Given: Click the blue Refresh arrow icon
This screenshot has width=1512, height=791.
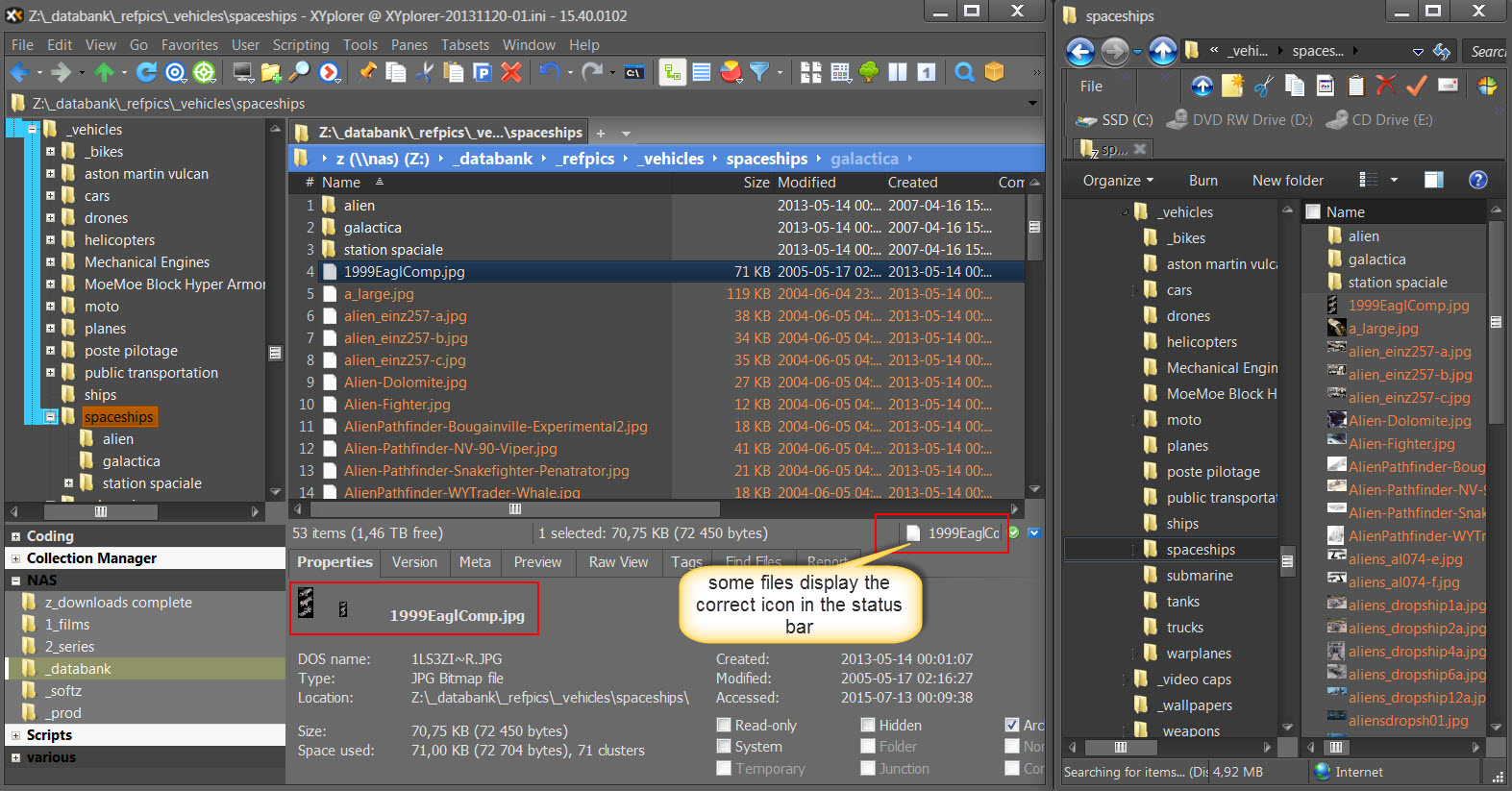Looking at the screenshot, I should pos(146,72).
